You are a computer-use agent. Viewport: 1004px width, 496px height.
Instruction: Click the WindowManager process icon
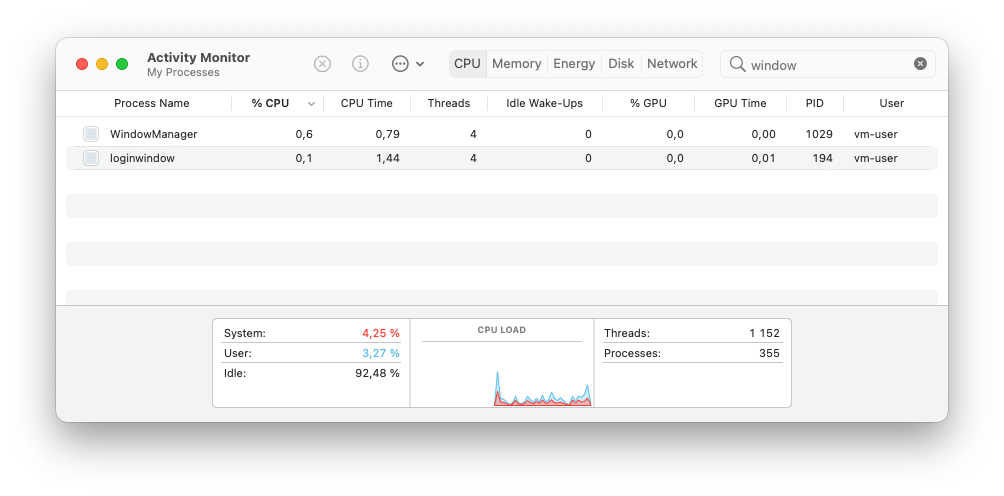point(91,134)
